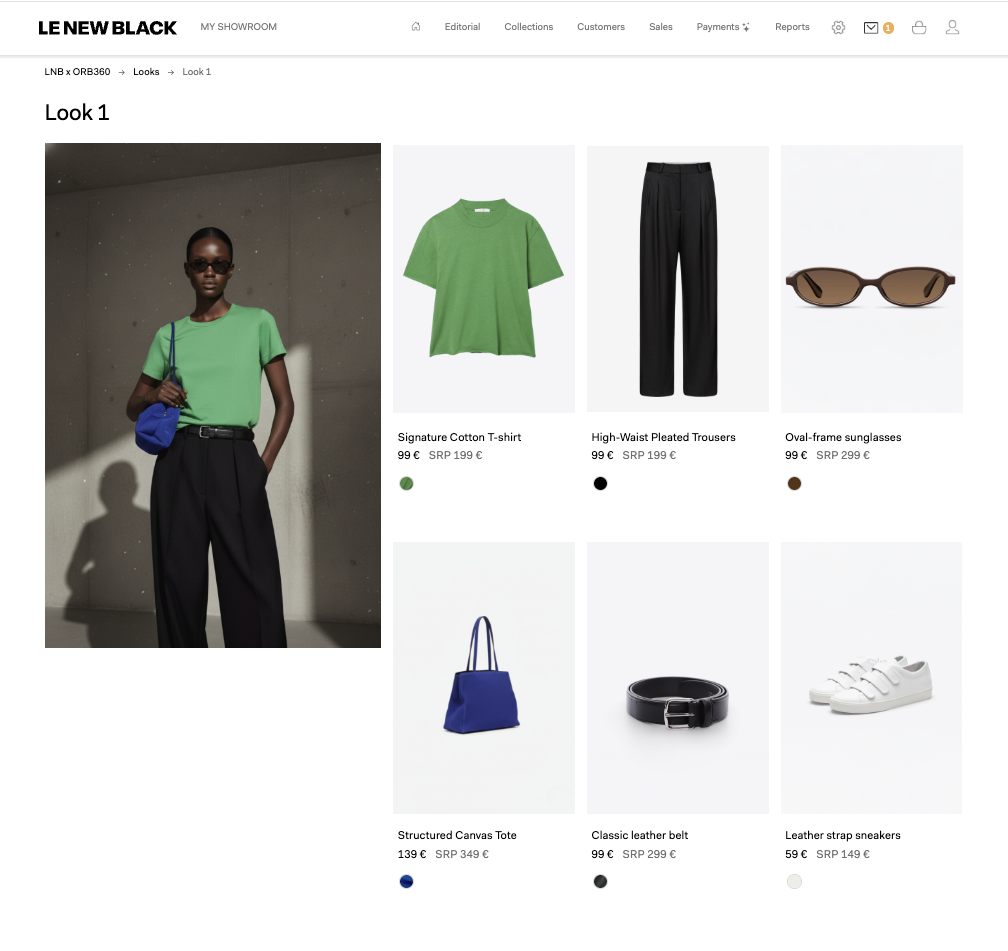Open the Leather strap sneakers thumbnail
Screen dimensions: 1008x951
pyautogui.click(x=871, y=678)
